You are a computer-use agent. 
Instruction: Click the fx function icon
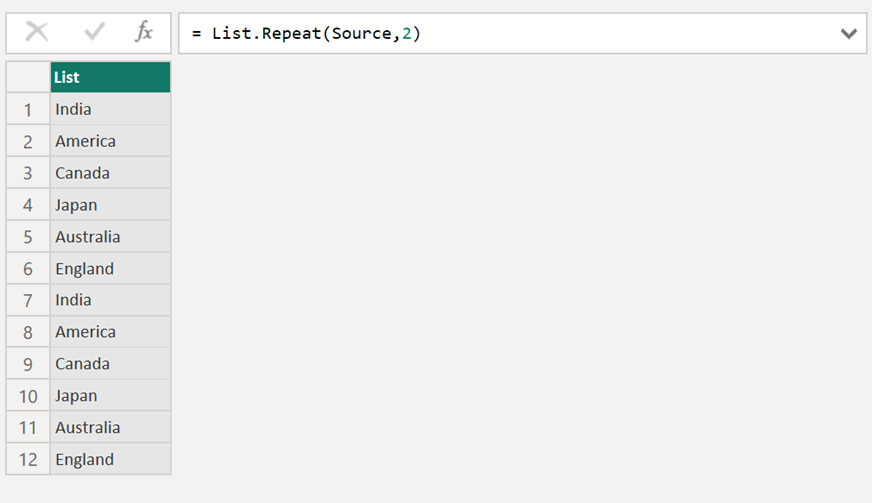144,33
